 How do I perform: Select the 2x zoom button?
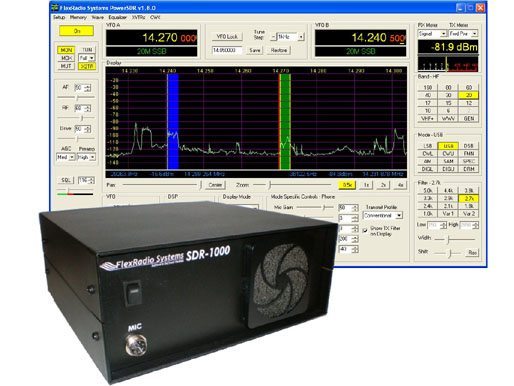[x=383, y=185]
